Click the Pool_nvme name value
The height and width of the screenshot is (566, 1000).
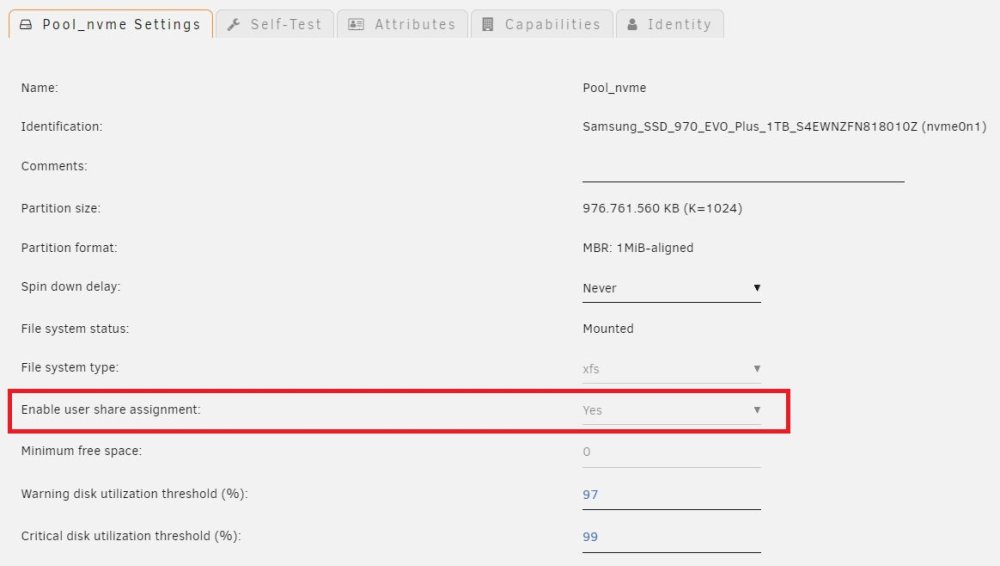(614, 88)
